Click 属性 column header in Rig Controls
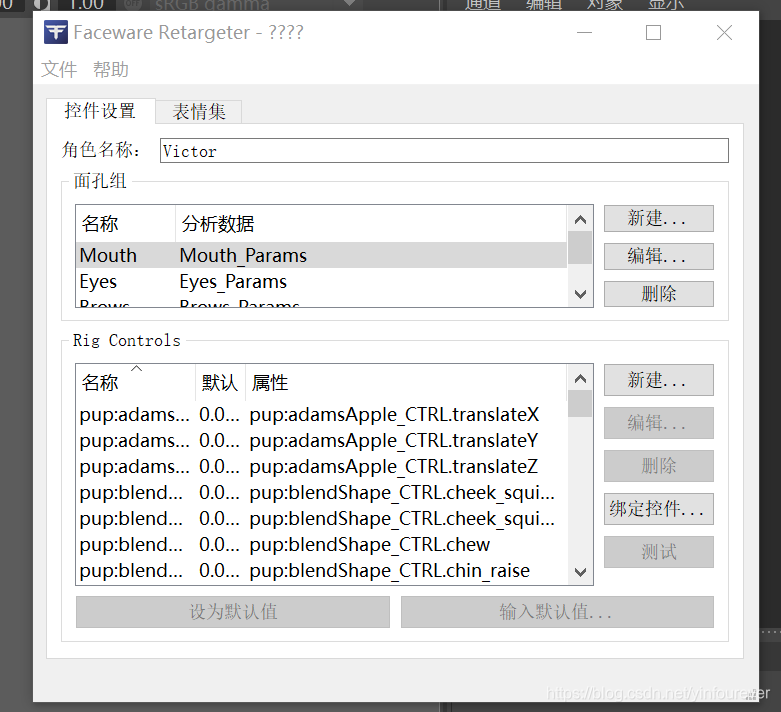 [x=406, y=383]
